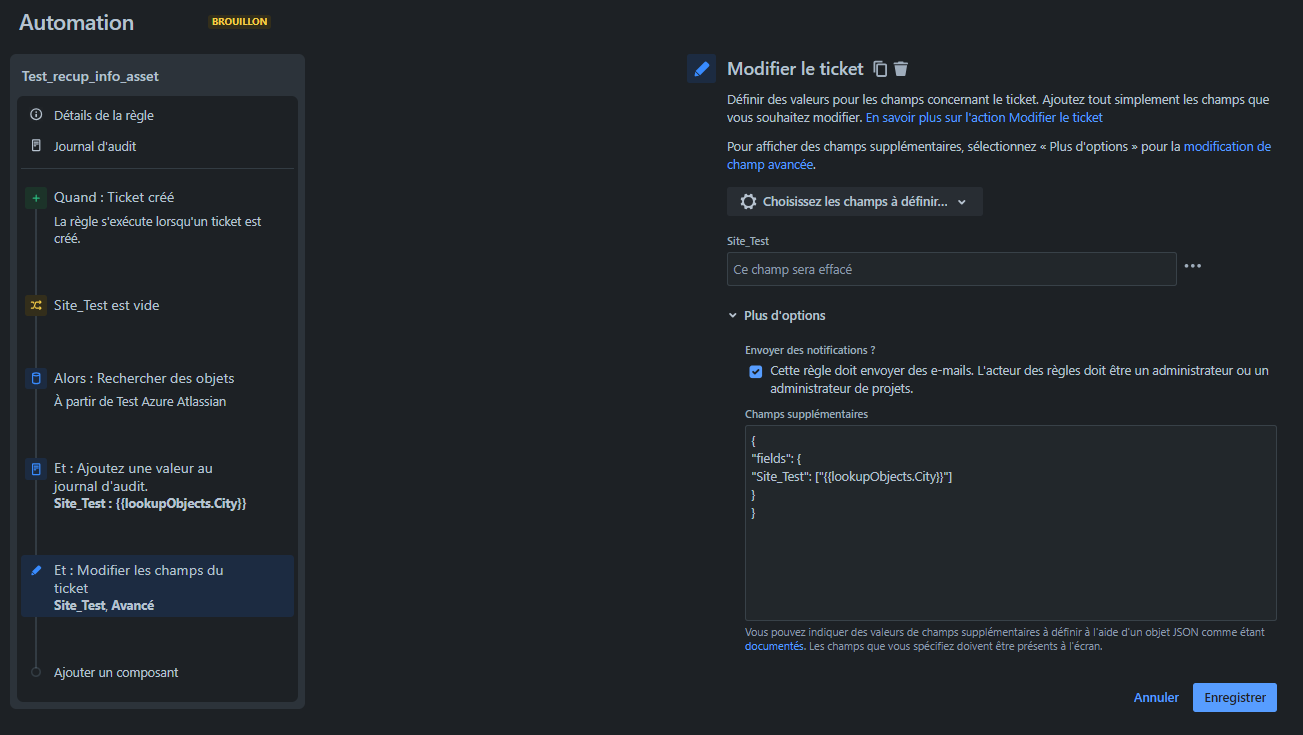Click Ajouter un composant
This screenshot has height=735, width=1303.
116,673
